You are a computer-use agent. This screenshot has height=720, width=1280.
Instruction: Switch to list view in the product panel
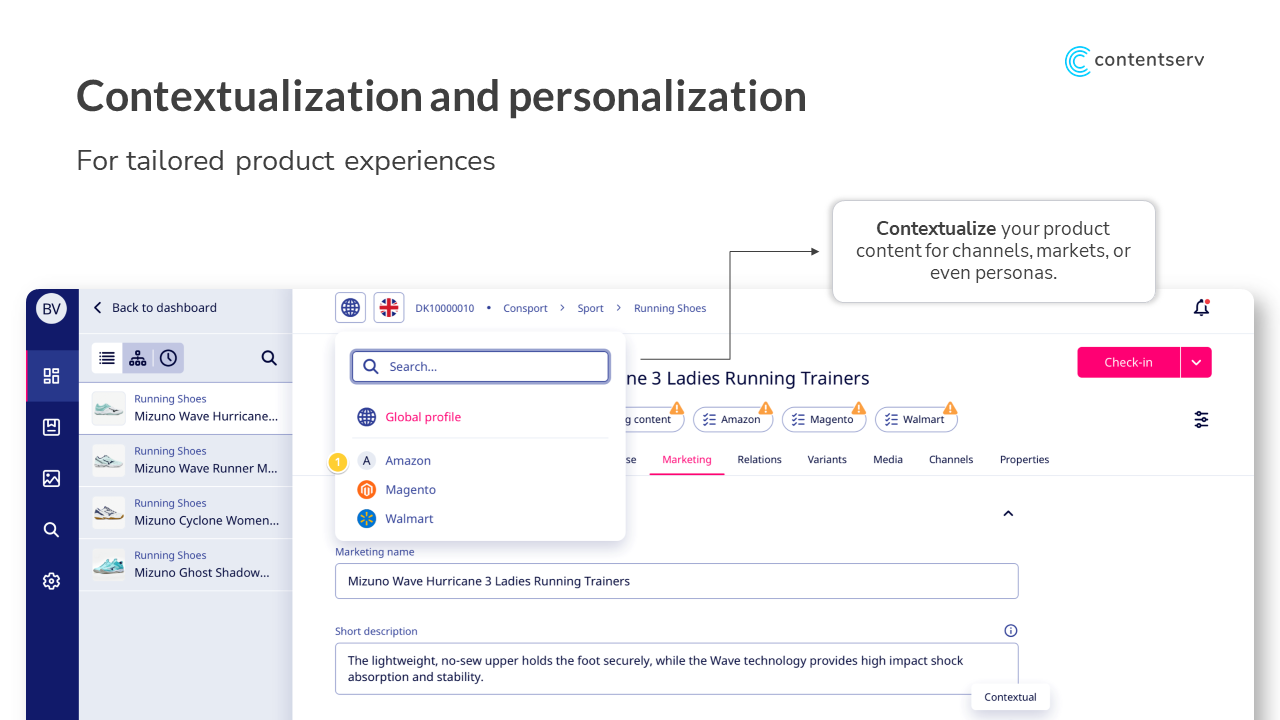107,357
